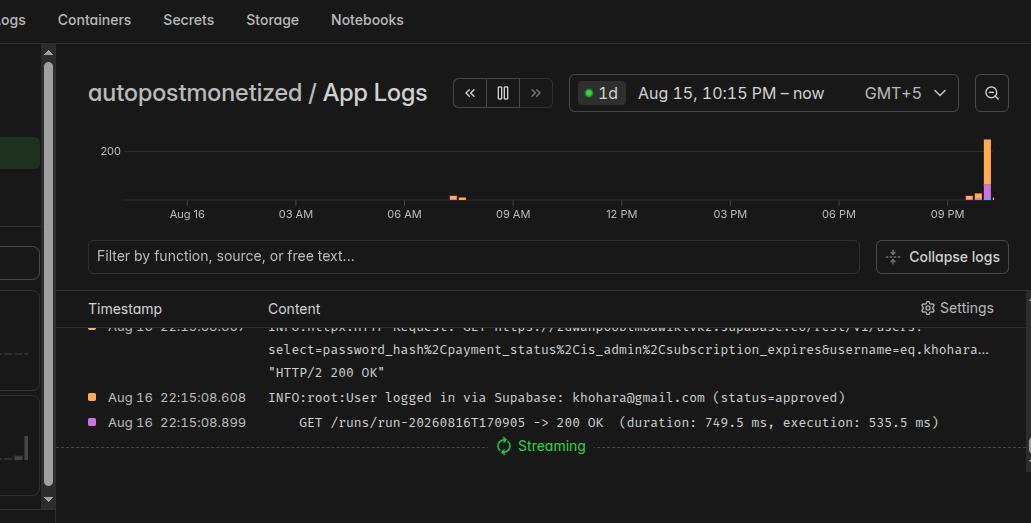Viewport: 1031px width, 523px height.
Task: Open the Containers tab
Action: pos(94,20)
